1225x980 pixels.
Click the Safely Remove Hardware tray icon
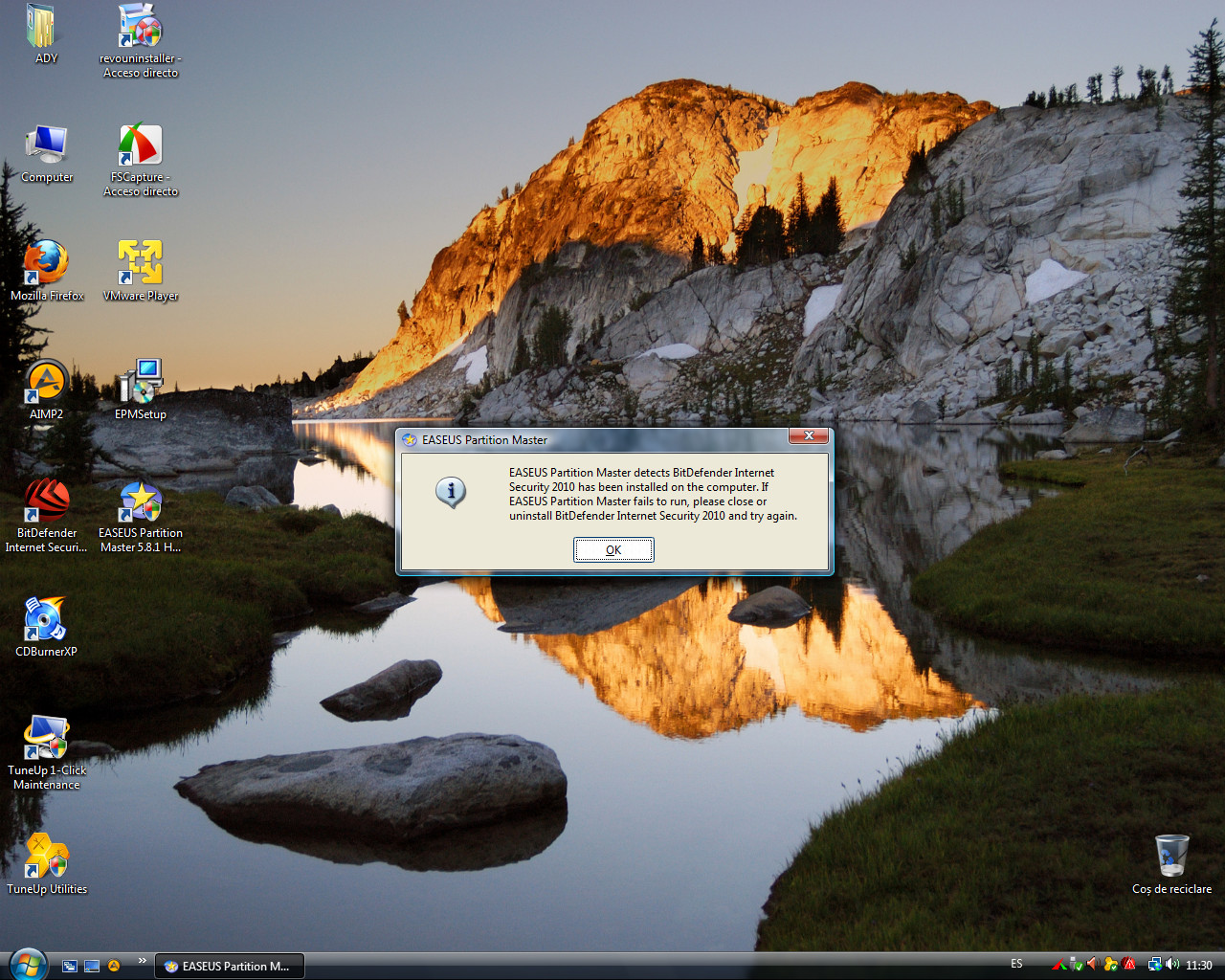point(1077,965)
